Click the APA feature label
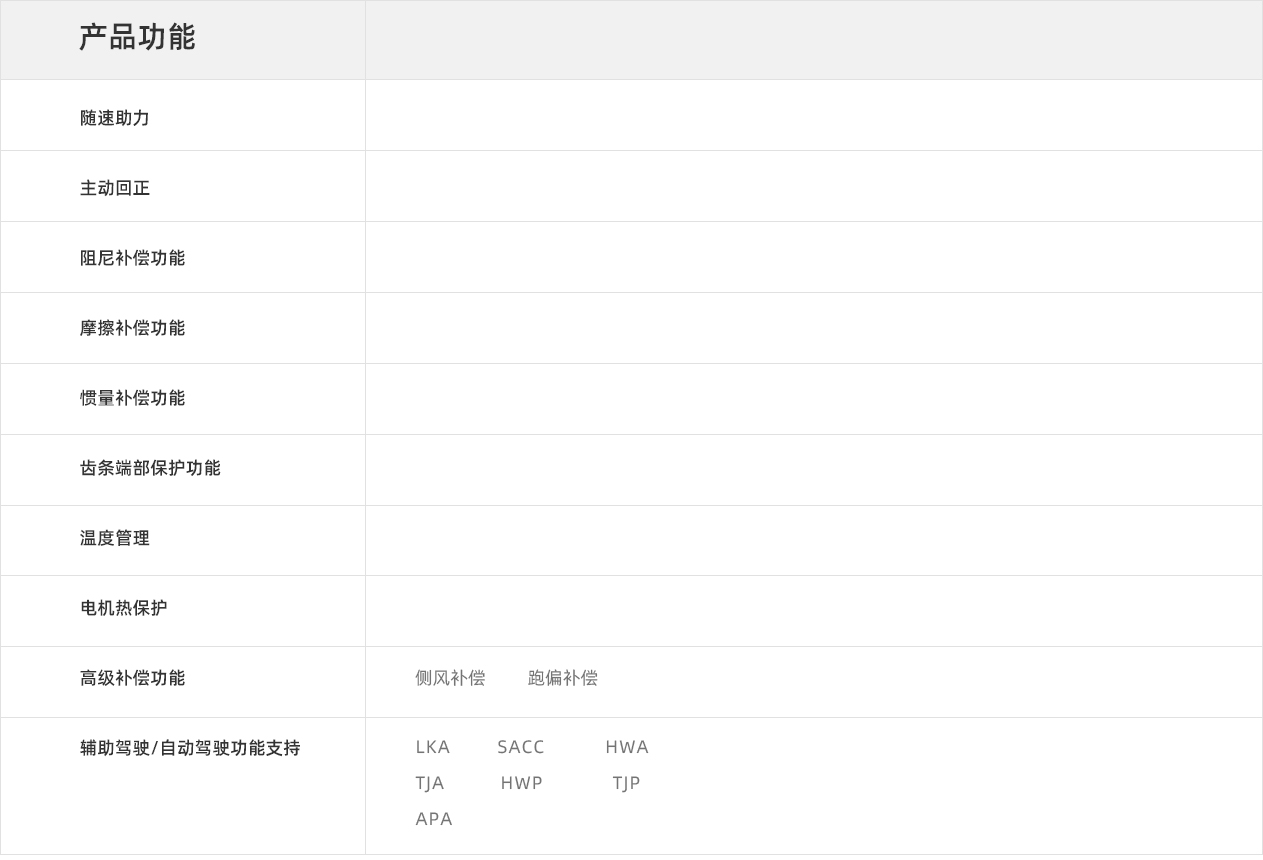1263x860 pixels. coord(434,819)
